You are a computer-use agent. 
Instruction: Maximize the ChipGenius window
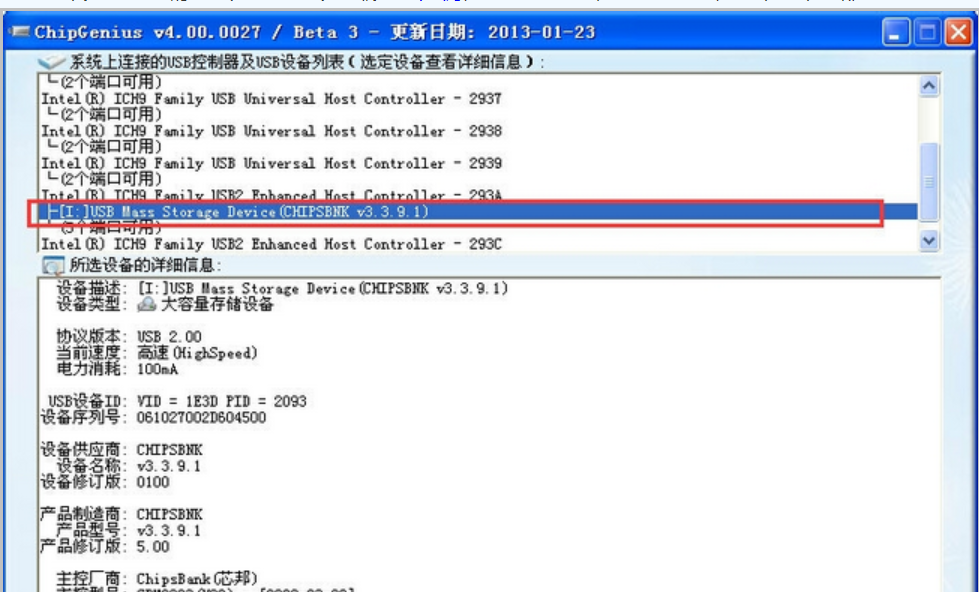pyautogui.click(x=927, y=33)
